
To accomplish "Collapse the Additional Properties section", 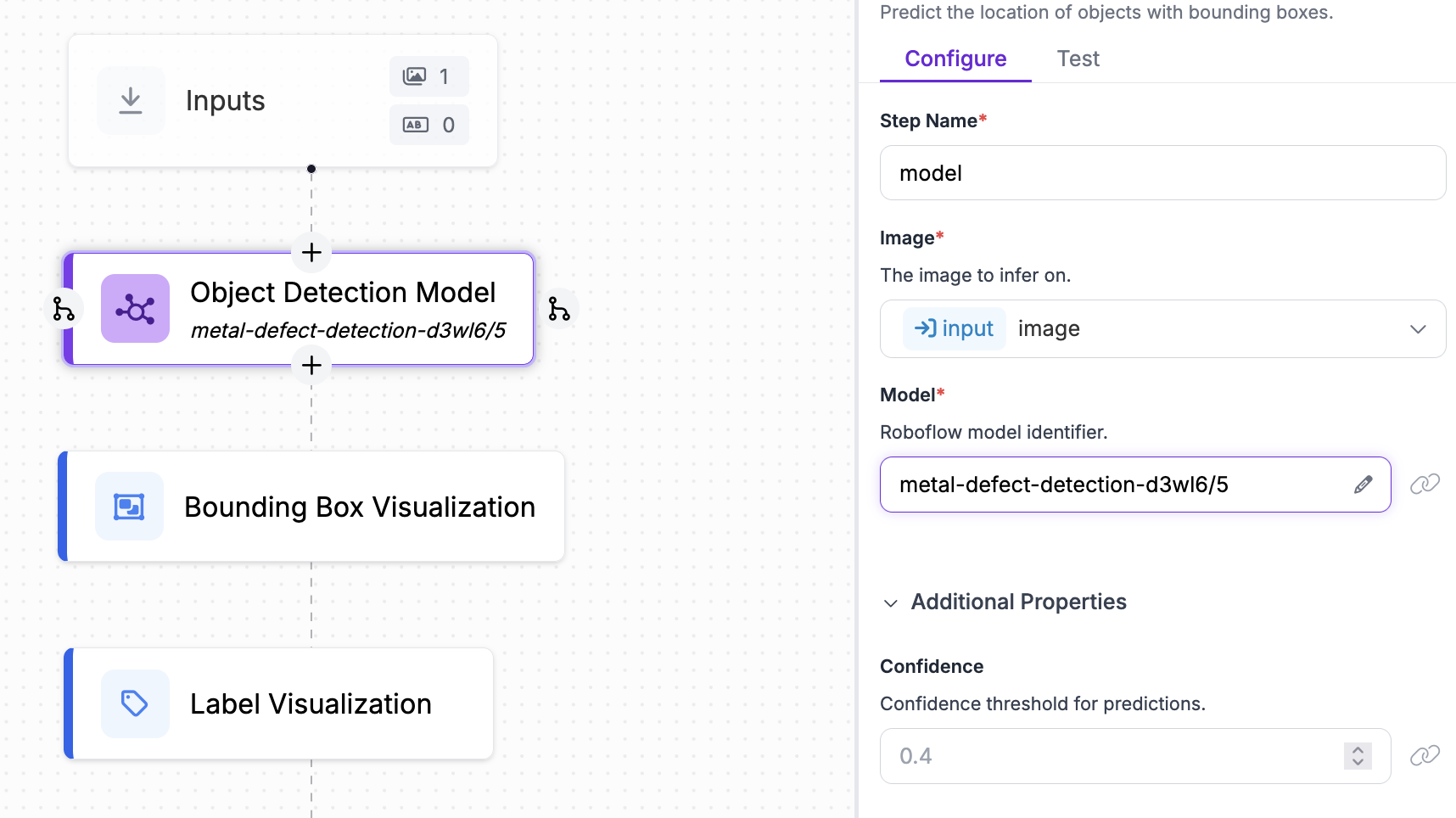I will pyautogui.click(x=890, y=603).
